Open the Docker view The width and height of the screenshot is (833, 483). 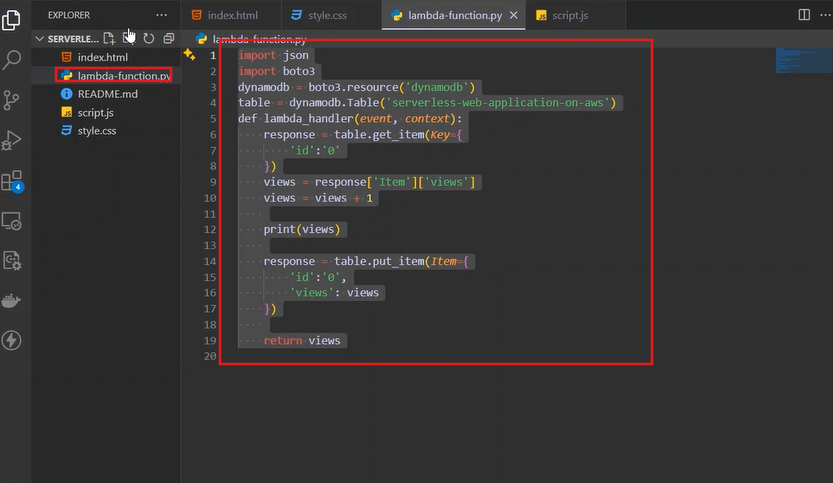point(12,301)
